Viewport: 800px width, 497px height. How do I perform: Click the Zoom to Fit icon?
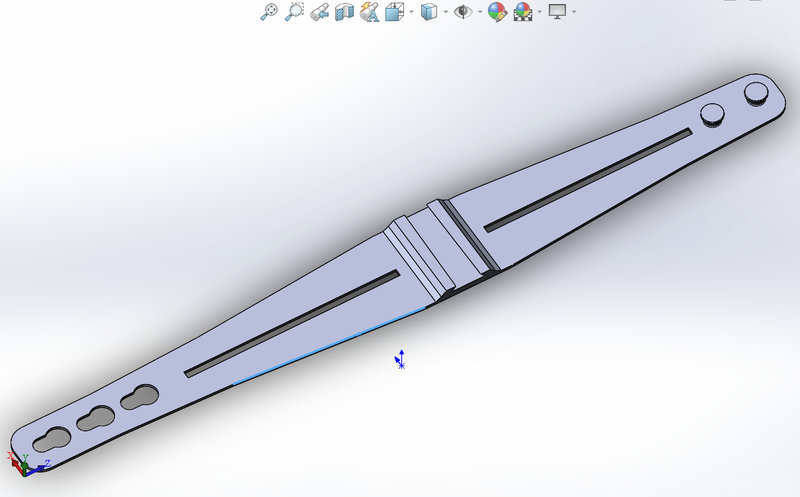pyautogui.click(x=269, y=11)
